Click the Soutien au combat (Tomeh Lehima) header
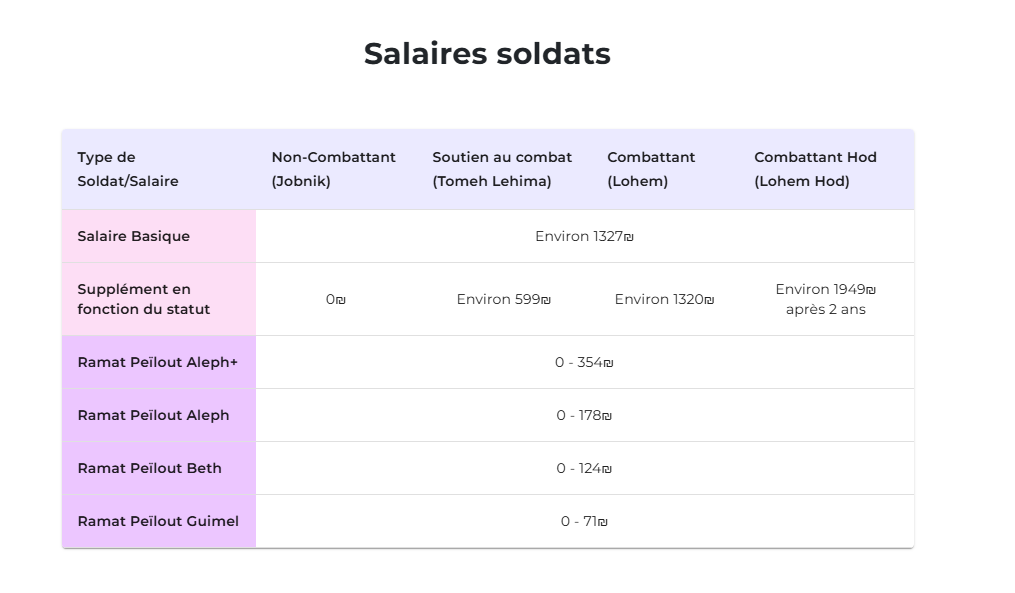Image resolution: width=1015 pixels, height=593 pixels. click(504, 169)
